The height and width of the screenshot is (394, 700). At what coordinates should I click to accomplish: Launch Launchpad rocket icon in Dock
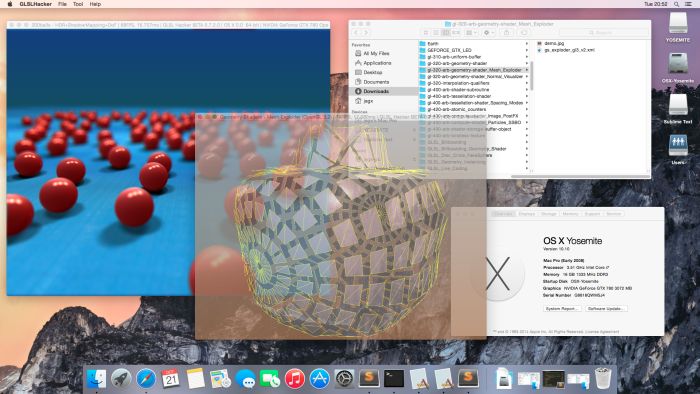coord(121,379)
